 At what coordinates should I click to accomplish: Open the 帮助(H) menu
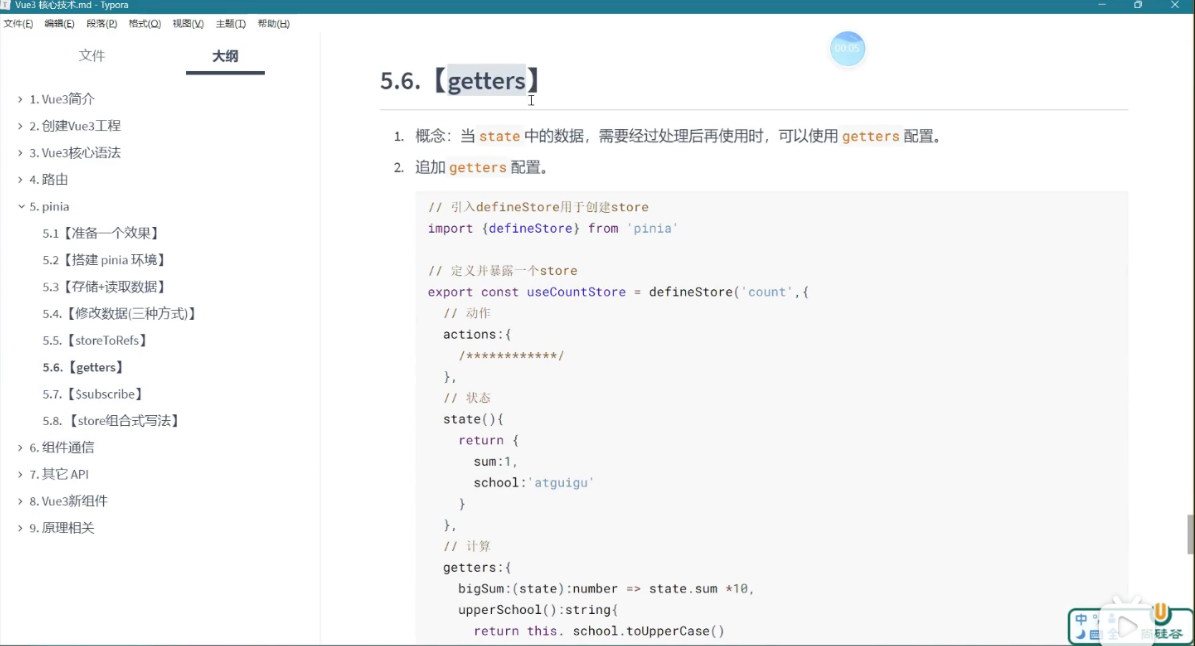[x=273, y=24]
